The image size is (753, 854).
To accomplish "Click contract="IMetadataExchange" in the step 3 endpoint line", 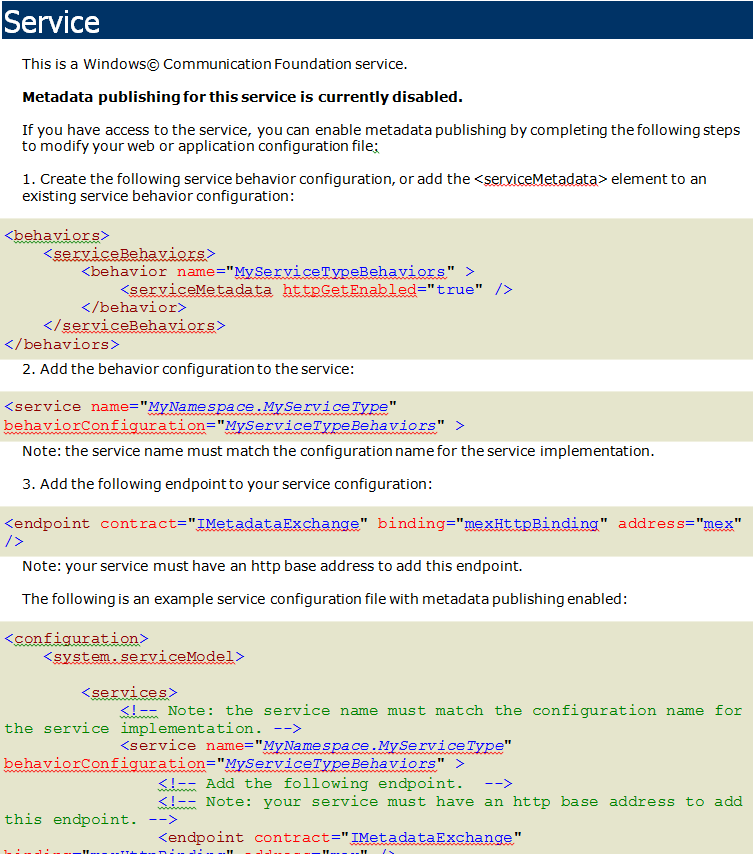I will (234, 523).
